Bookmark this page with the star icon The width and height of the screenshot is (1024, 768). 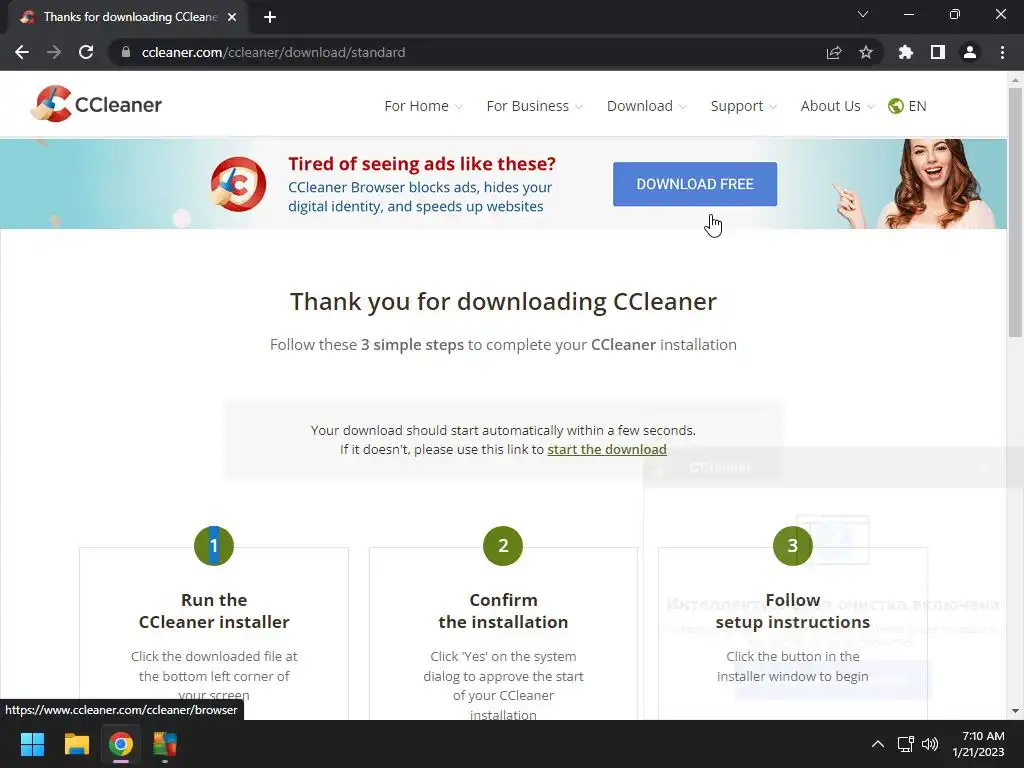(x=866, y=52)
